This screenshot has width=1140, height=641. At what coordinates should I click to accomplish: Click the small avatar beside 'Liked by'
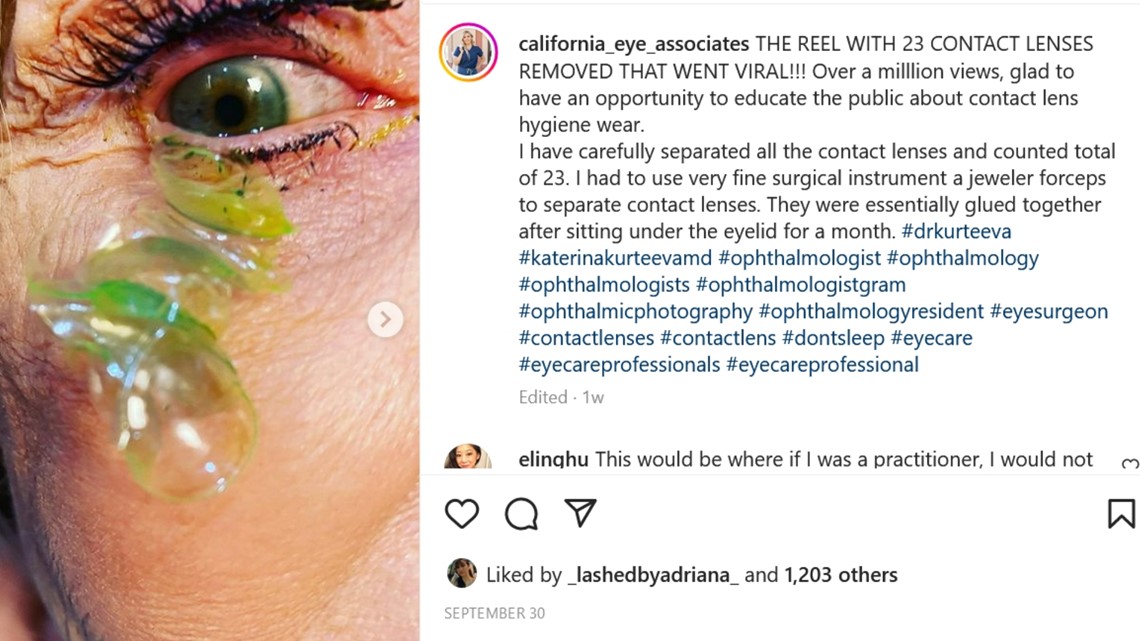[460, 573]
